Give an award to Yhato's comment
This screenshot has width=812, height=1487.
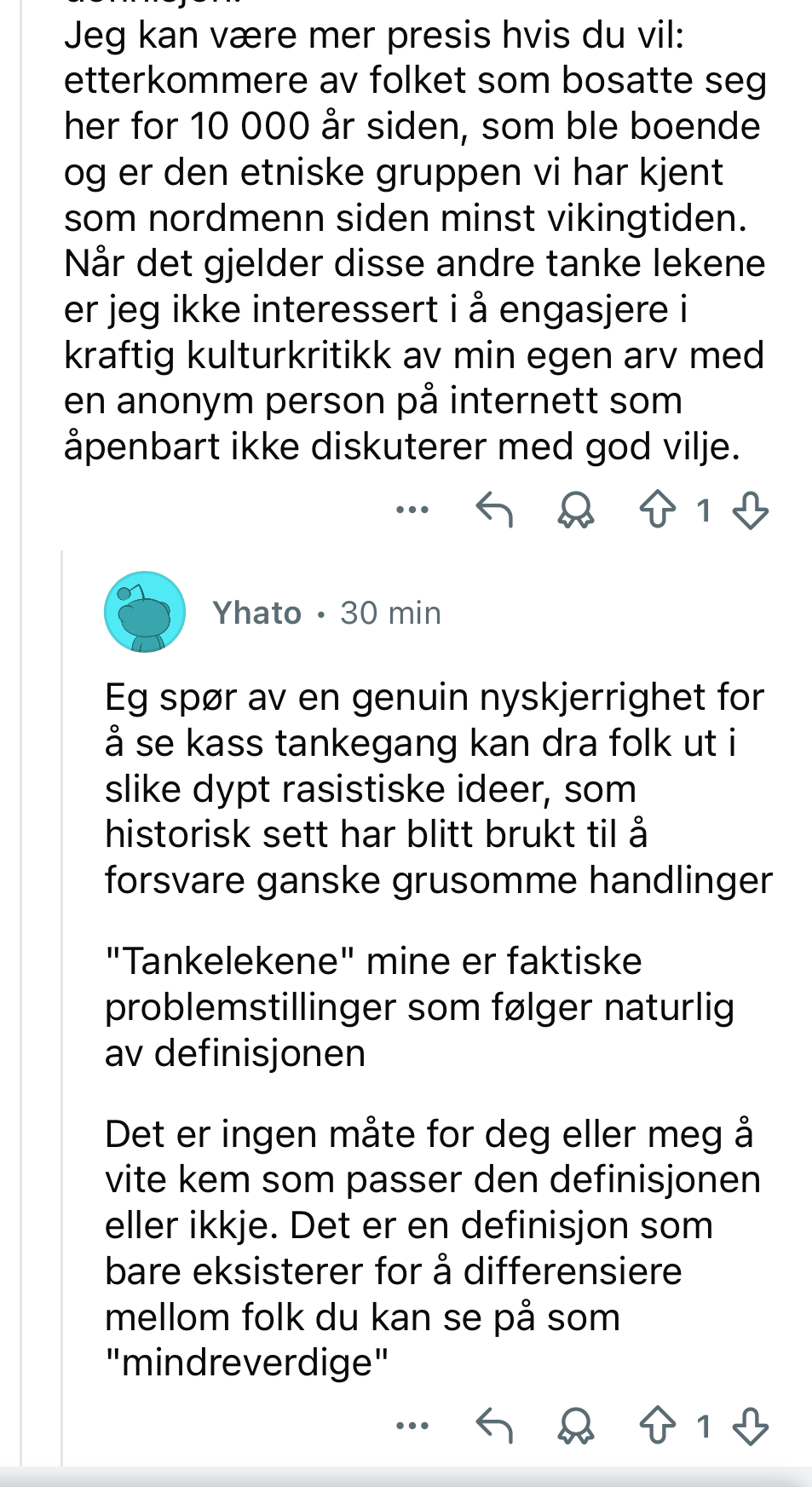pos(576,1426)
